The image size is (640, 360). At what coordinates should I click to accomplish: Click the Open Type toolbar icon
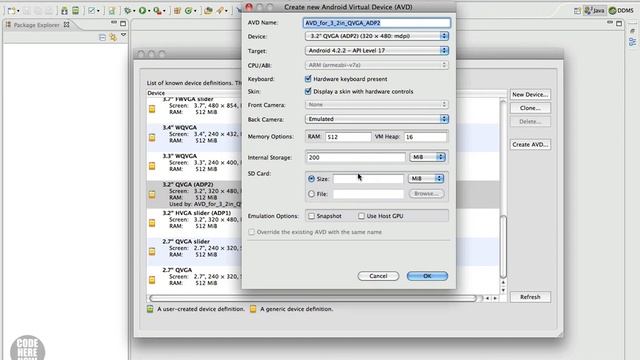click(208, 11)
